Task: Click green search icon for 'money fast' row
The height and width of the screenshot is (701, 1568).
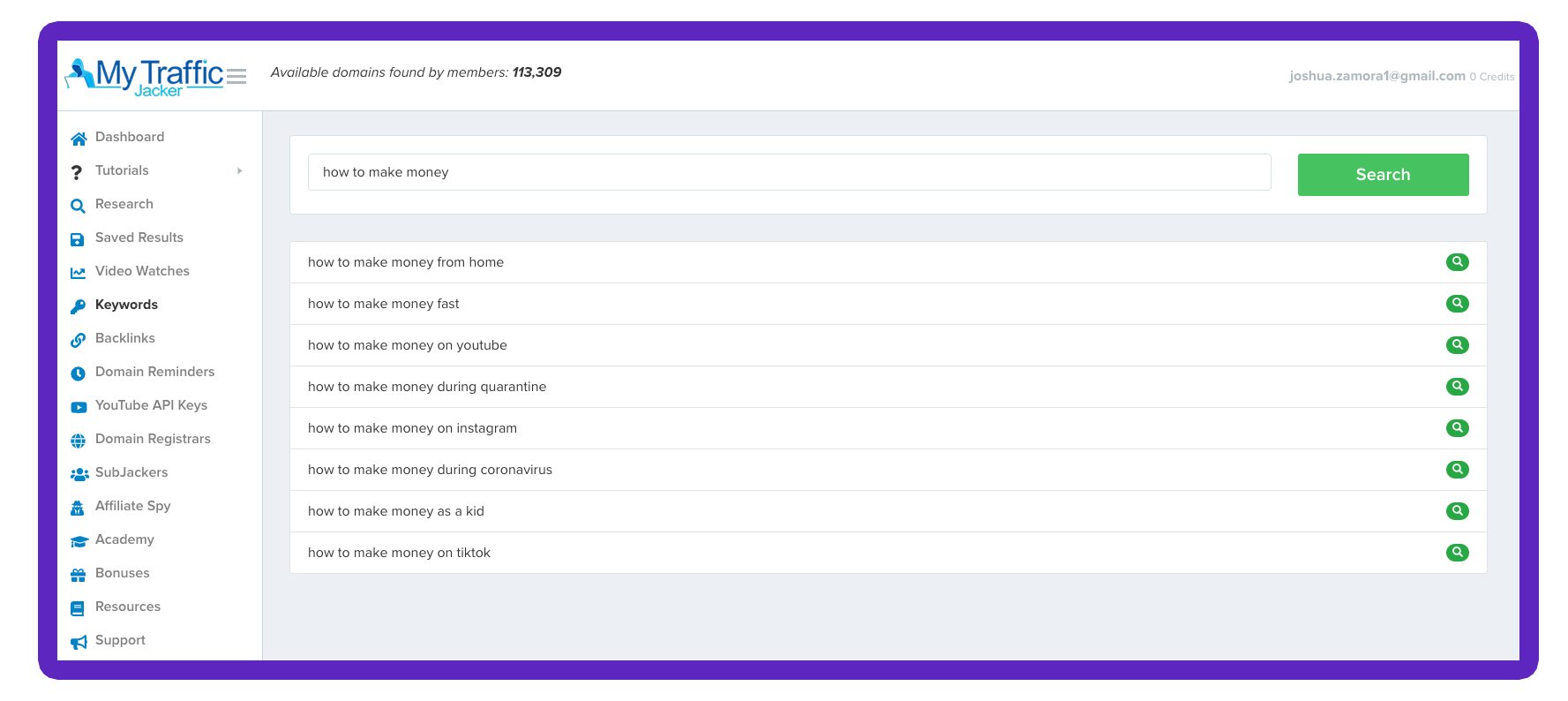Action: [1458, 304]
